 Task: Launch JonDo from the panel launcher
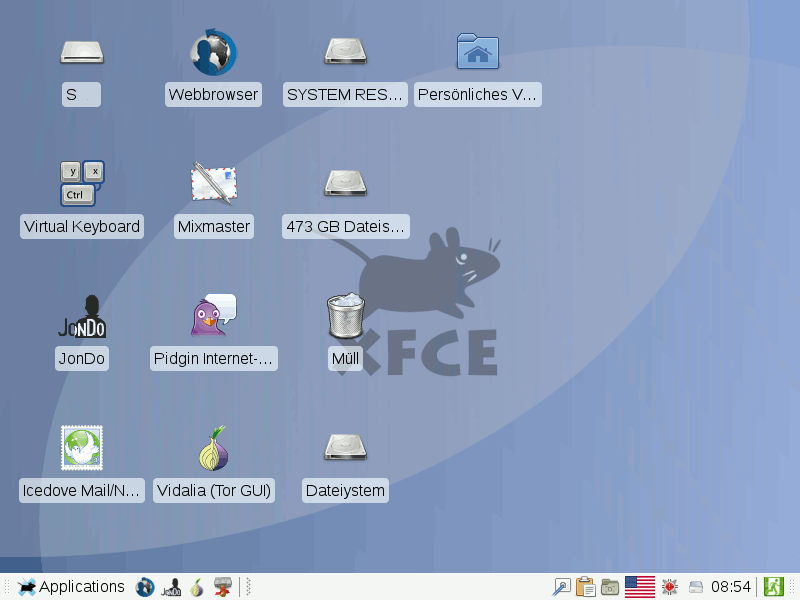click(x=171, y=587)
